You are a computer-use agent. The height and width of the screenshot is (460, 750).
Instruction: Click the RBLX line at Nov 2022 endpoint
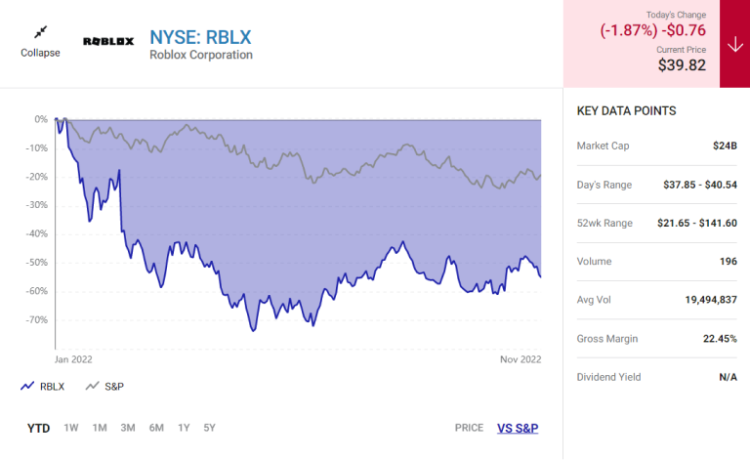(540, 276)
